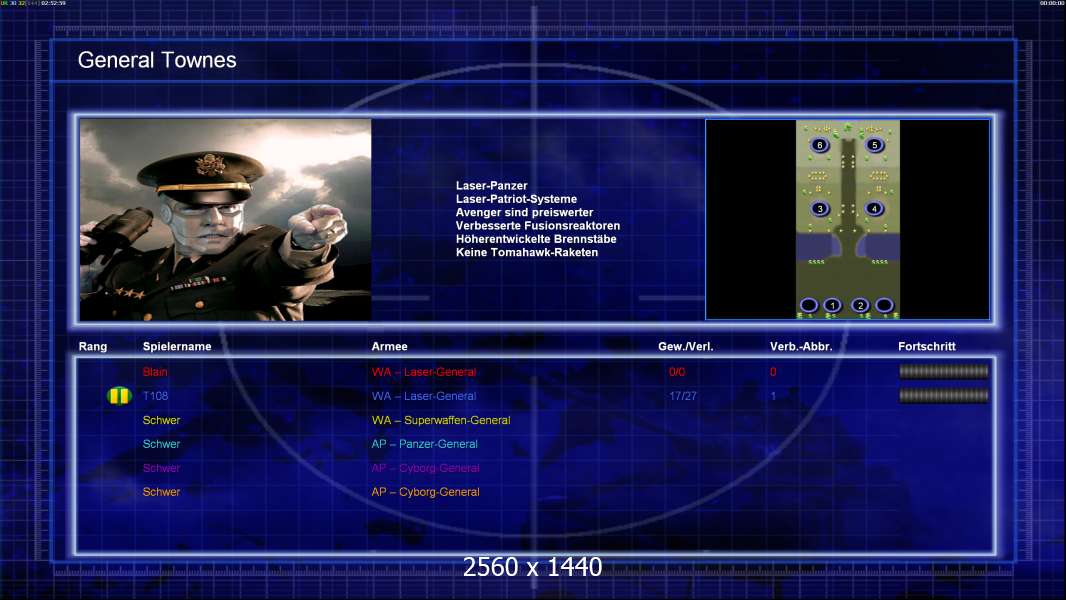This screenshot has width=1066, height=600.
Task: Select 'Verbesserte Fusionsreaktoren' line
Action: point(538,226)
